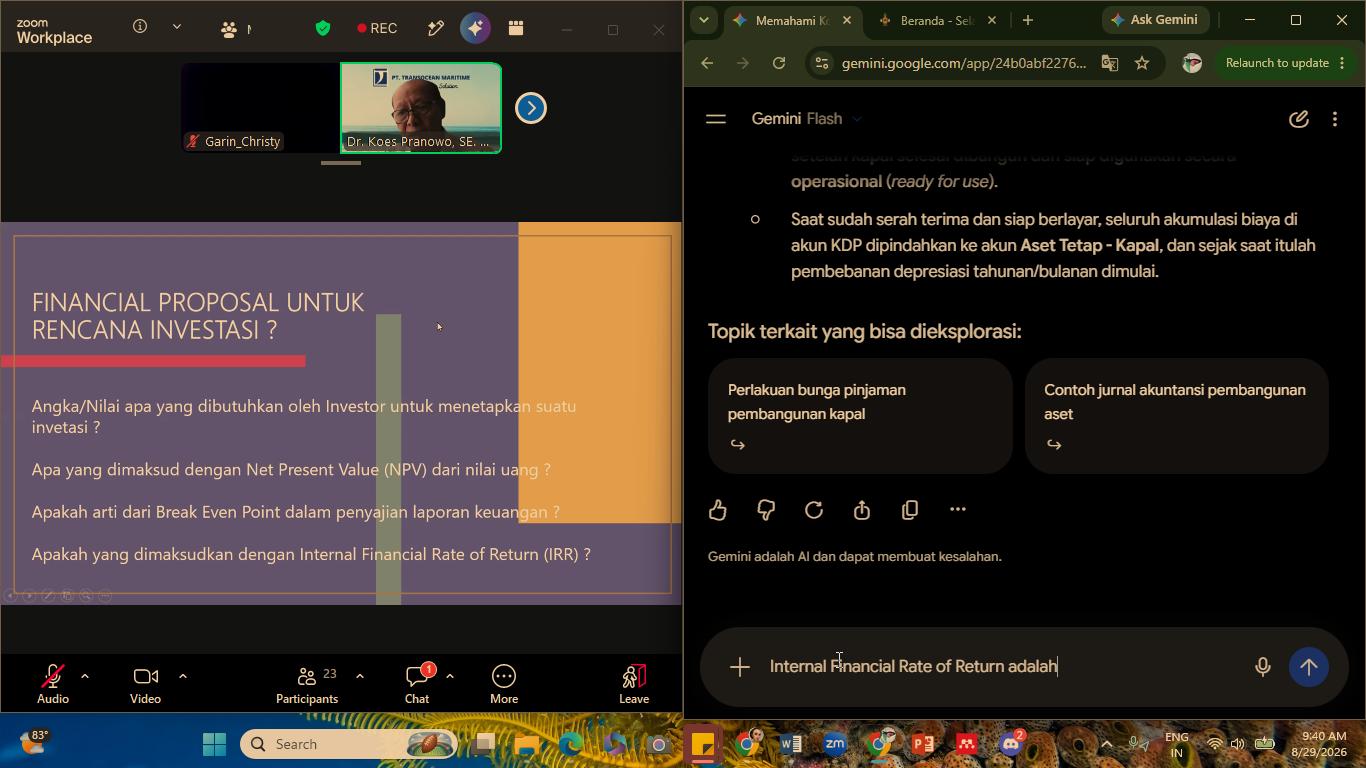This screenshot has width=1366, height=768.
Task: Open the Gemini Flash model dropdown
Action: pyautogui.click(x=807, y=119)
